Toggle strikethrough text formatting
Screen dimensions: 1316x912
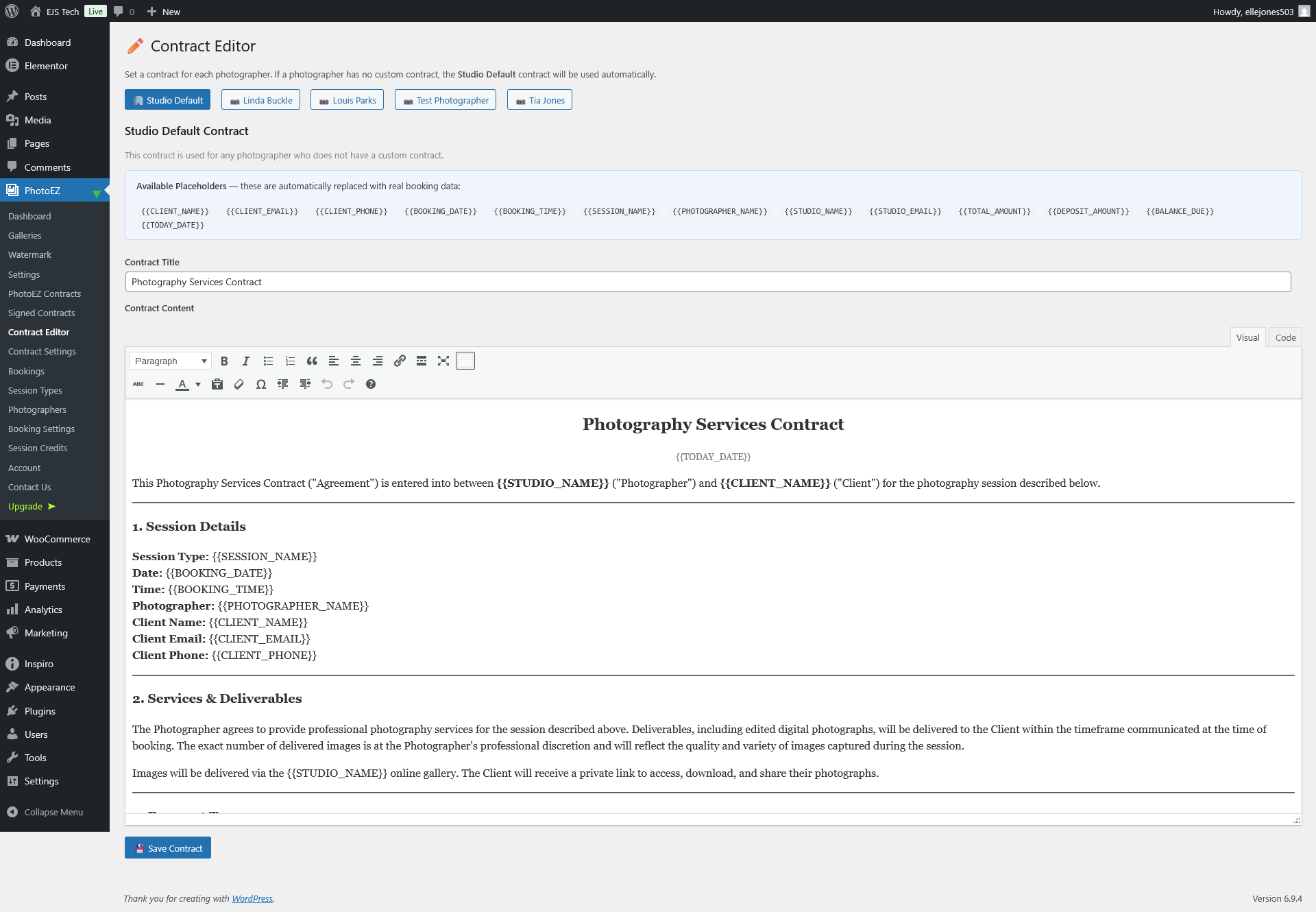point(138,384)
